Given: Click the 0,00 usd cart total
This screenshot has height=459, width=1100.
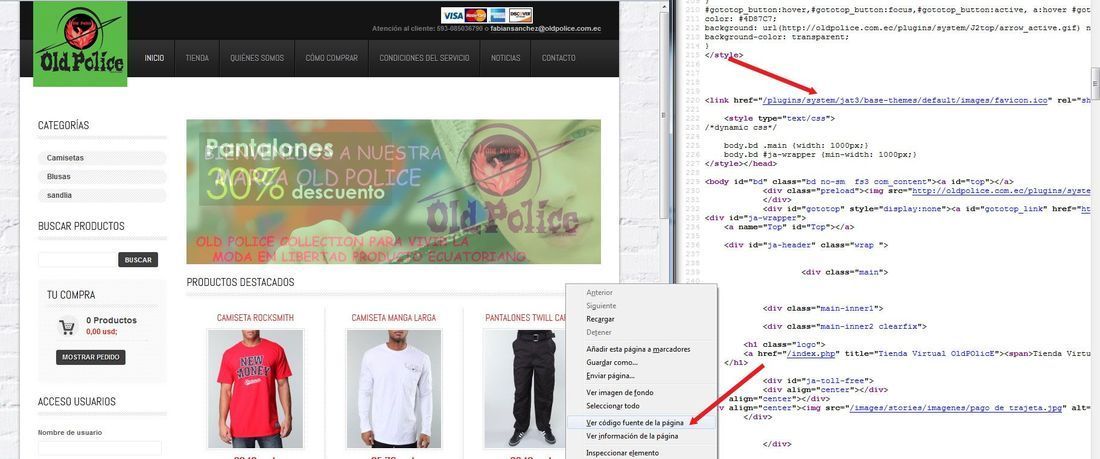Looking at the screenshot, I should tap(102, 332).
